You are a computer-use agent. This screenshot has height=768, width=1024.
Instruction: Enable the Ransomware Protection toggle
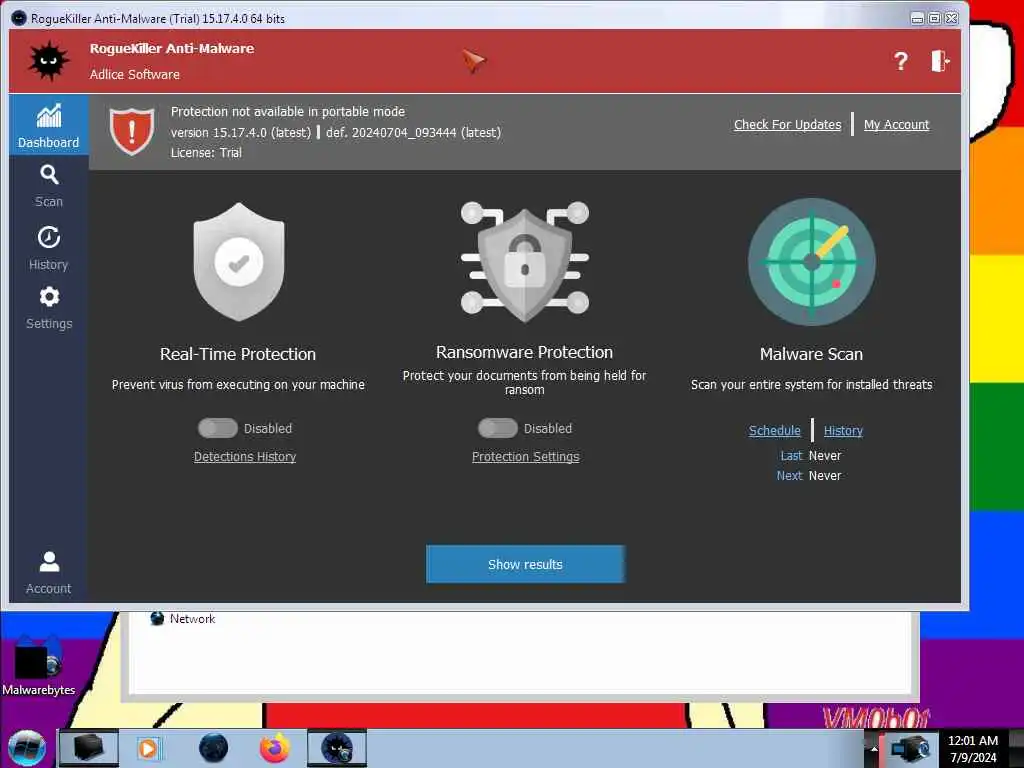(x=498, y=428)
